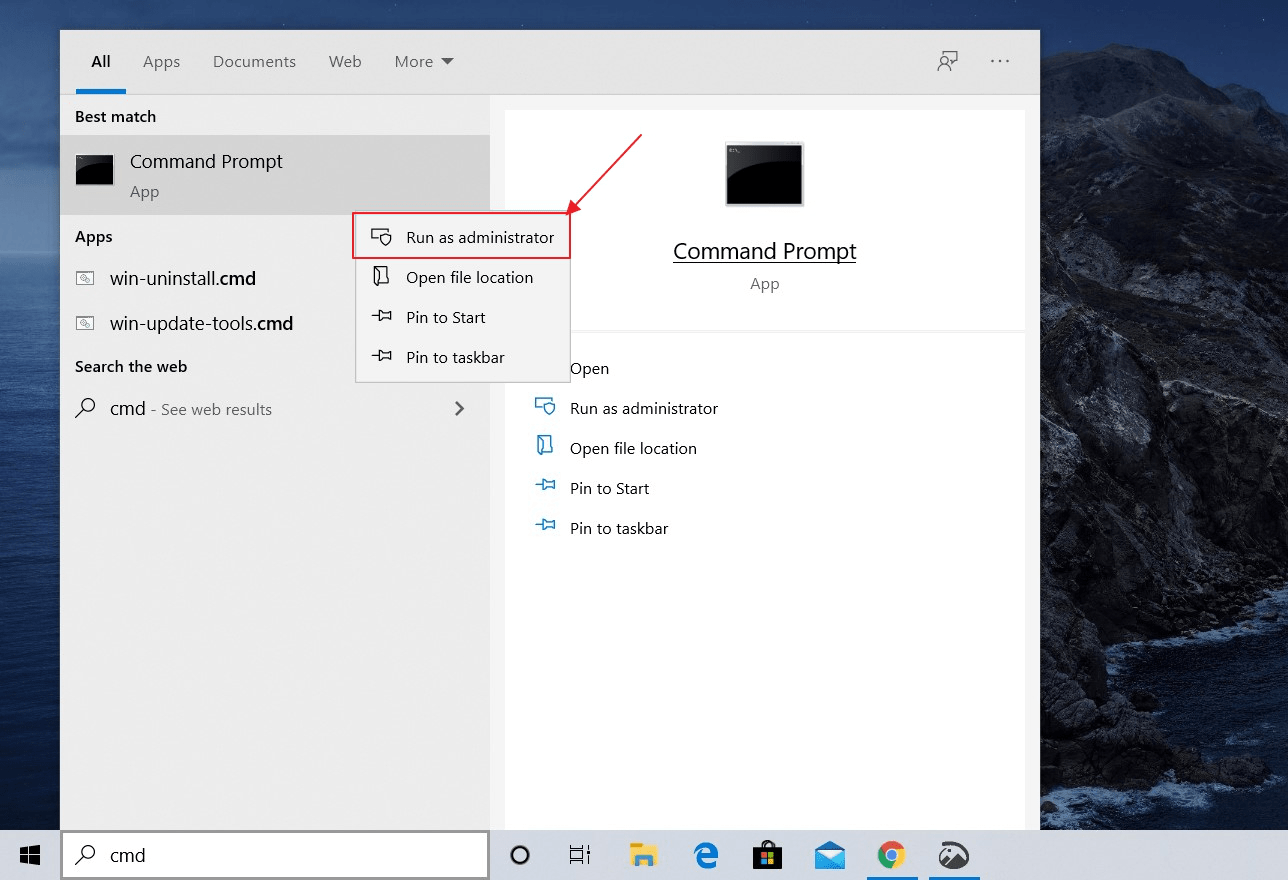The image size is (1288, 880).
Task: Click the preview pane Pin to taskbar icon
Action: click(545, 524)
